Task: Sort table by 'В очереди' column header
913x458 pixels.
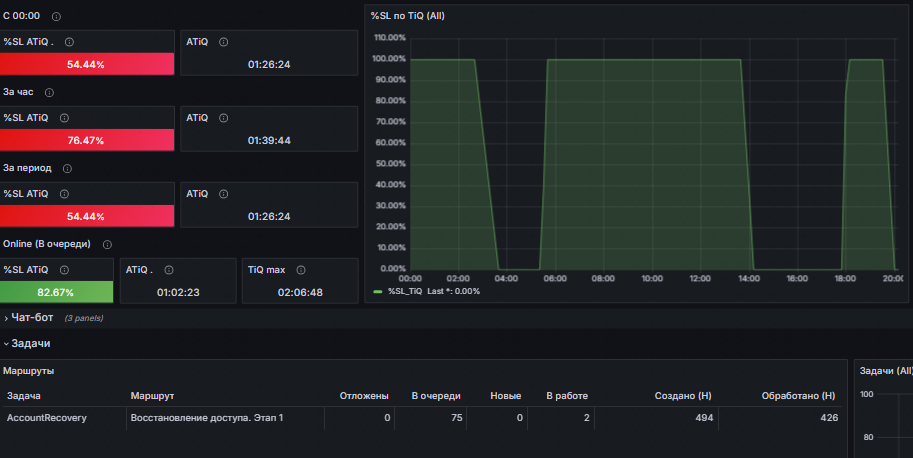Action: [x=437, y=396]
